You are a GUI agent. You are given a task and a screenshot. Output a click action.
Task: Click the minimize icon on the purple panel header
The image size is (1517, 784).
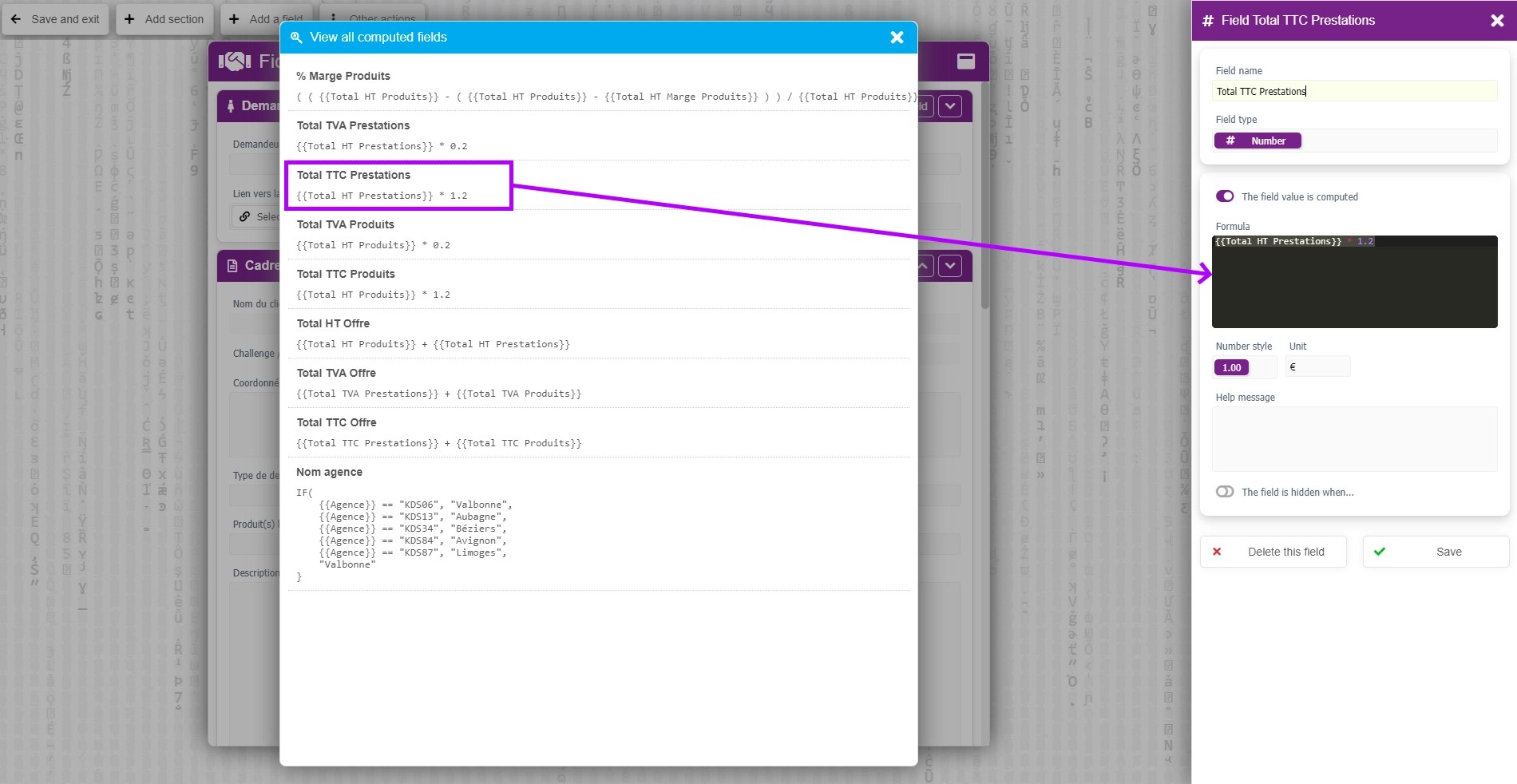(965, 61)
